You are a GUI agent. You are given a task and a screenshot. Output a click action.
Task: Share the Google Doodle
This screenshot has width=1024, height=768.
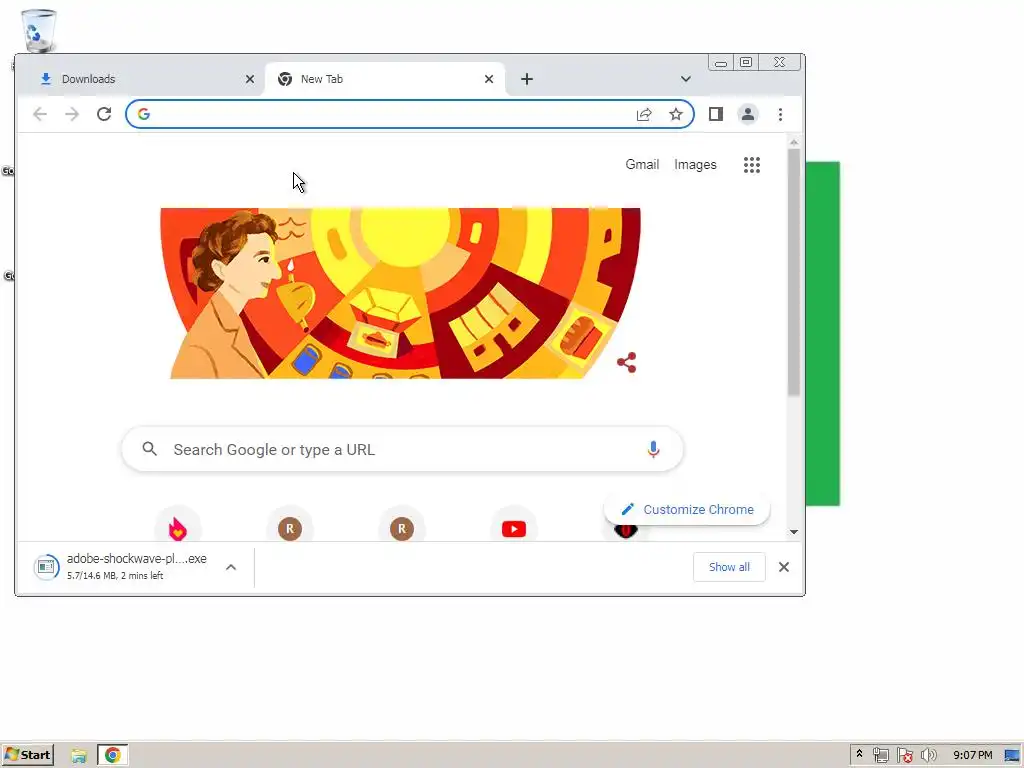pos(626,362)
